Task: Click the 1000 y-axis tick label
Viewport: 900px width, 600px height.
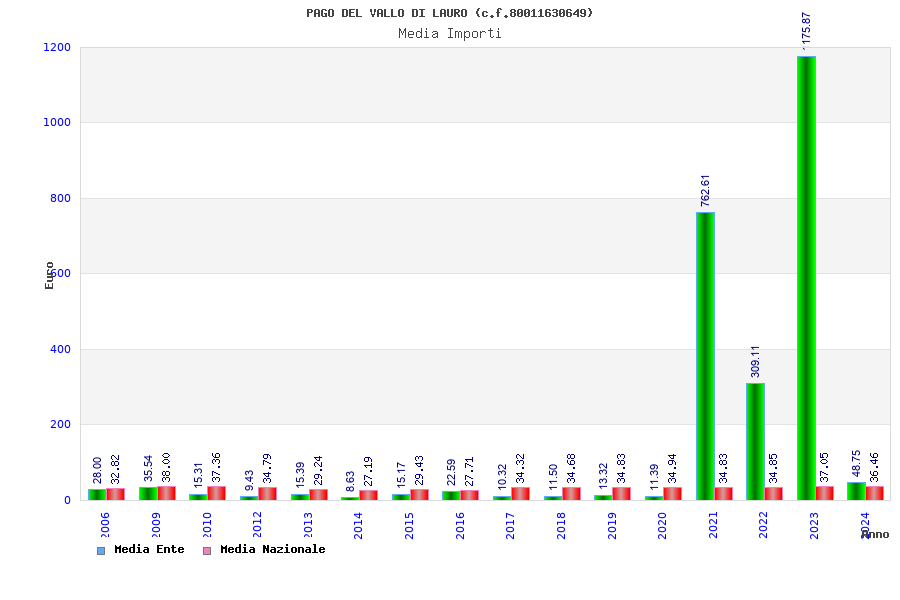Action: coord(57,122)
